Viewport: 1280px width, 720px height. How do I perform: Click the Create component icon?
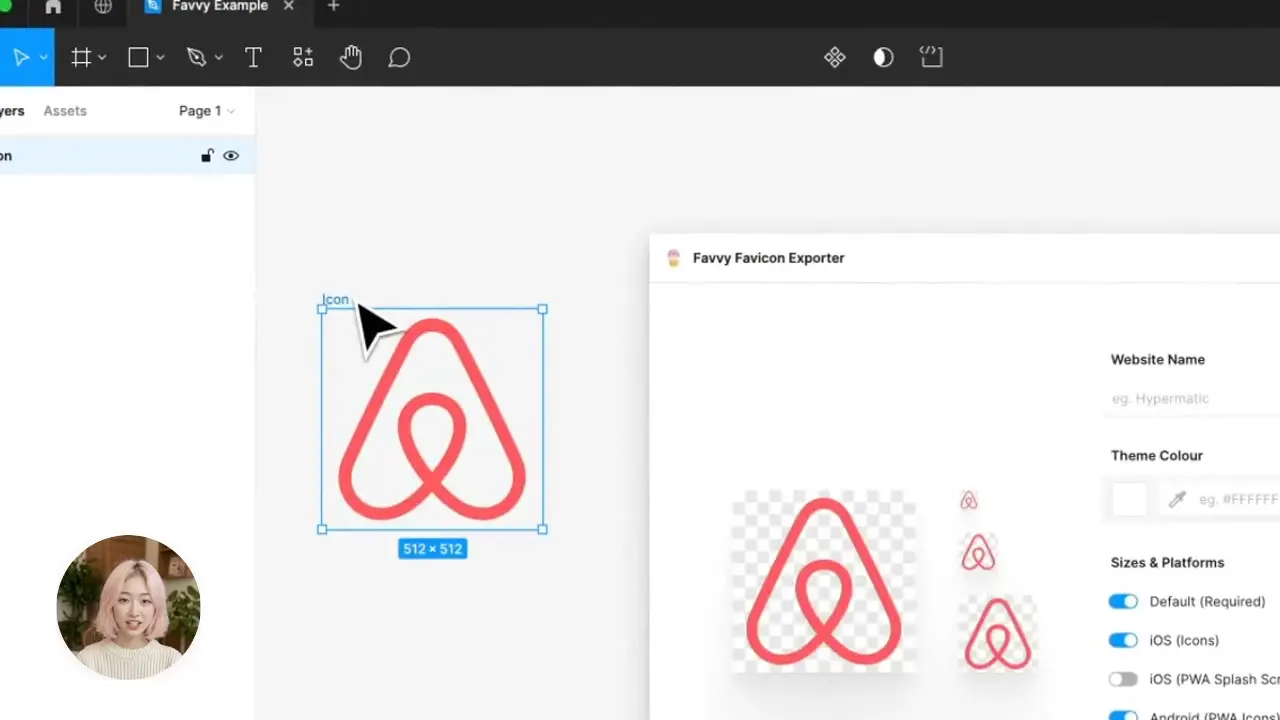click(835, 58)
